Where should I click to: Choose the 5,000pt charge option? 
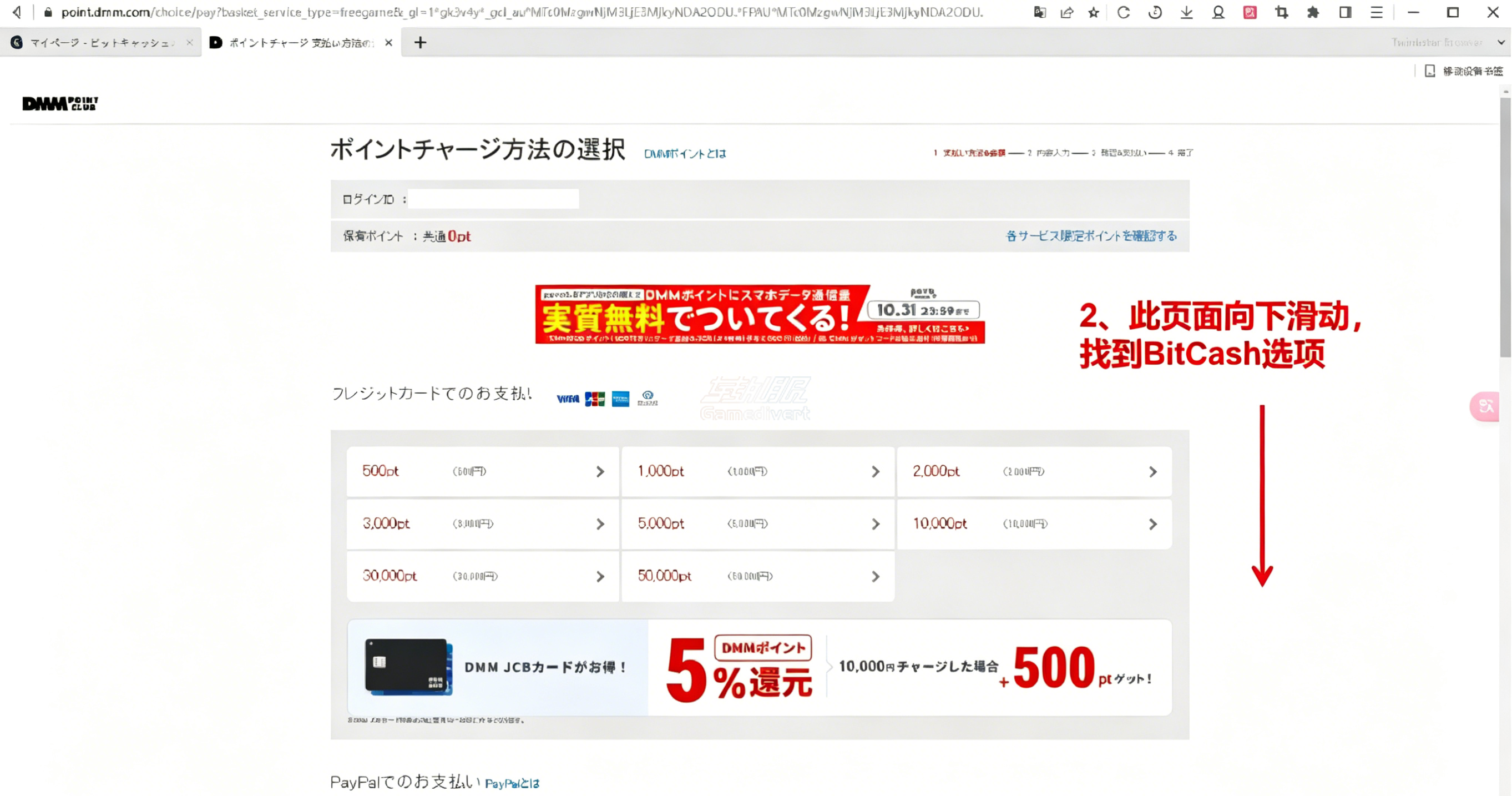coord(758,523)
